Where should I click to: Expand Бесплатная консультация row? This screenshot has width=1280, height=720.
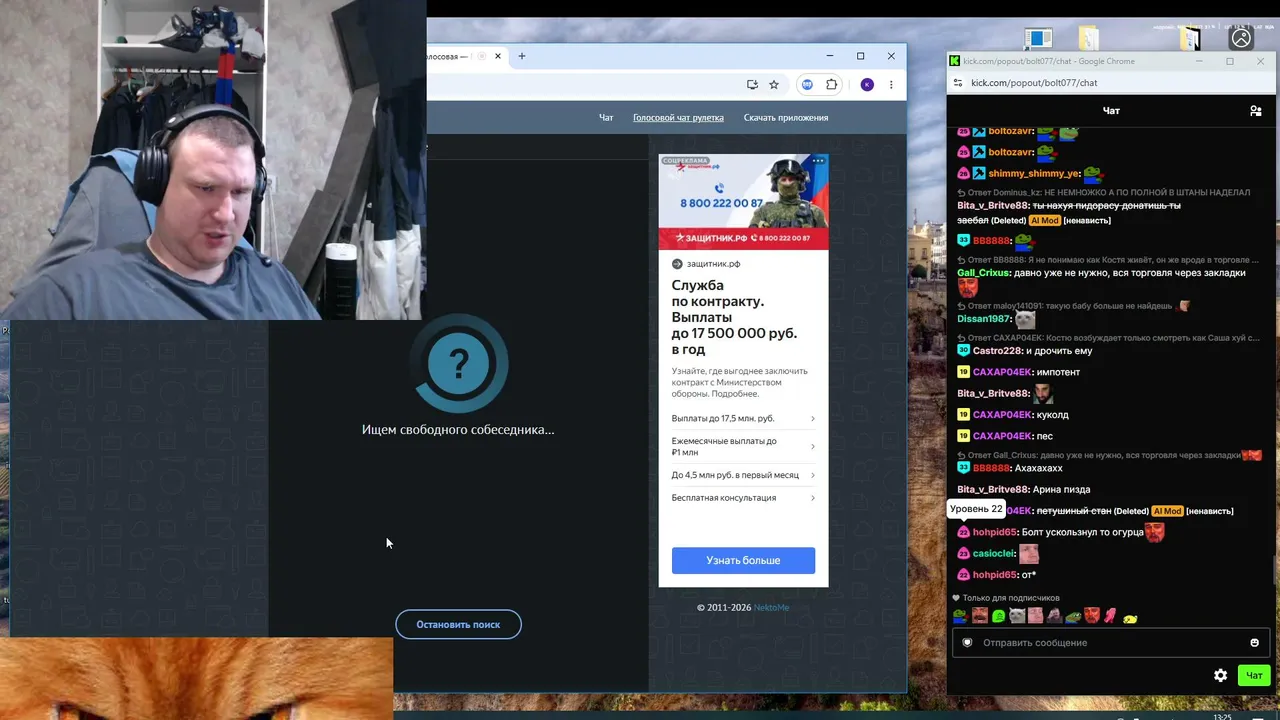[x=743, y=497]
